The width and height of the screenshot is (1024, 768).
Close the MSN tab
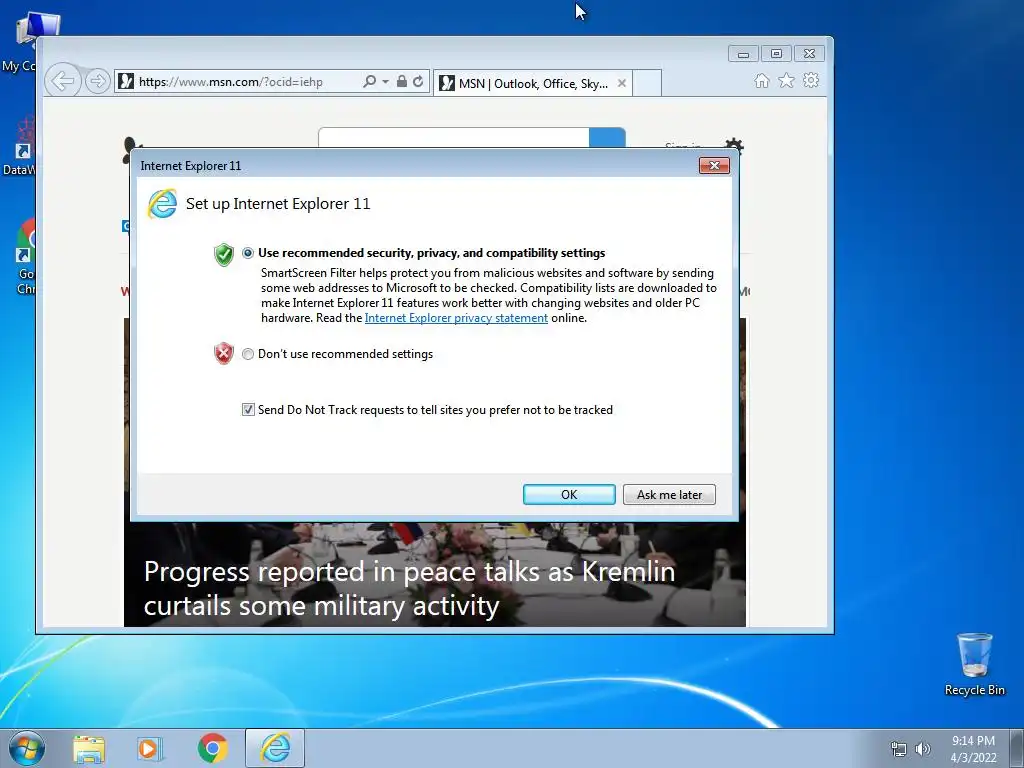(x=622, y=83)
